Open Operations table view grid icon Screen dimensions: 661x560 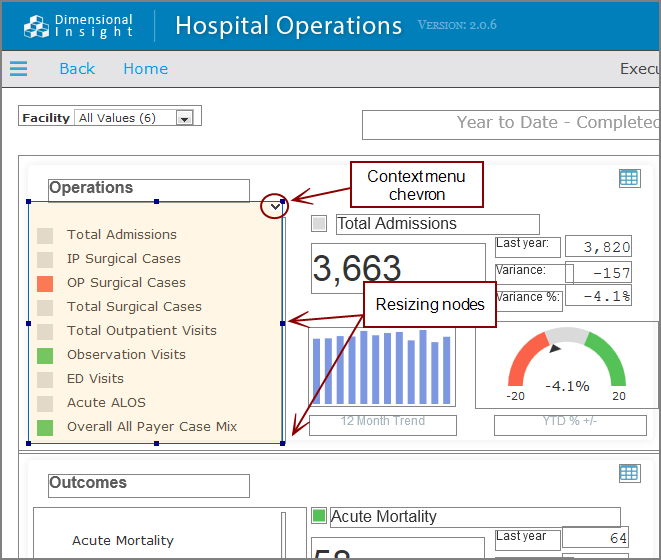click(629, 178)
